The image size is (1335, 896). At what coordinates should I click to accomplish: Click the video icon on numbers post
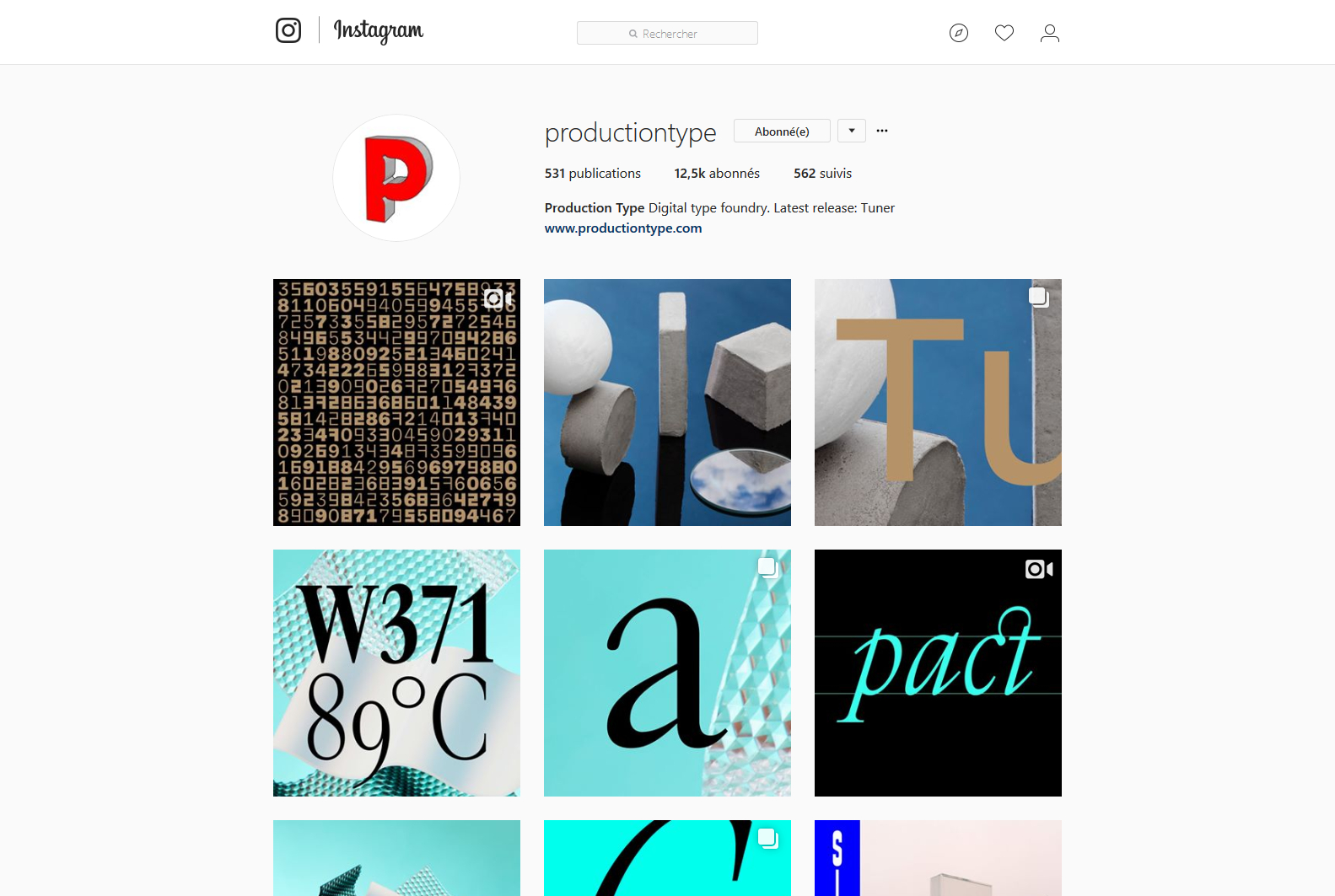point(498,298)
